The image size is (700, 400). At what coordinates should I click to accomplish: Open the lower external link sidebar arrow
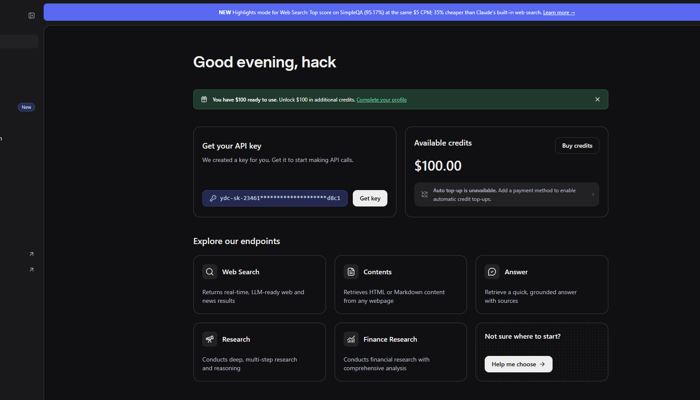(31, 270)
